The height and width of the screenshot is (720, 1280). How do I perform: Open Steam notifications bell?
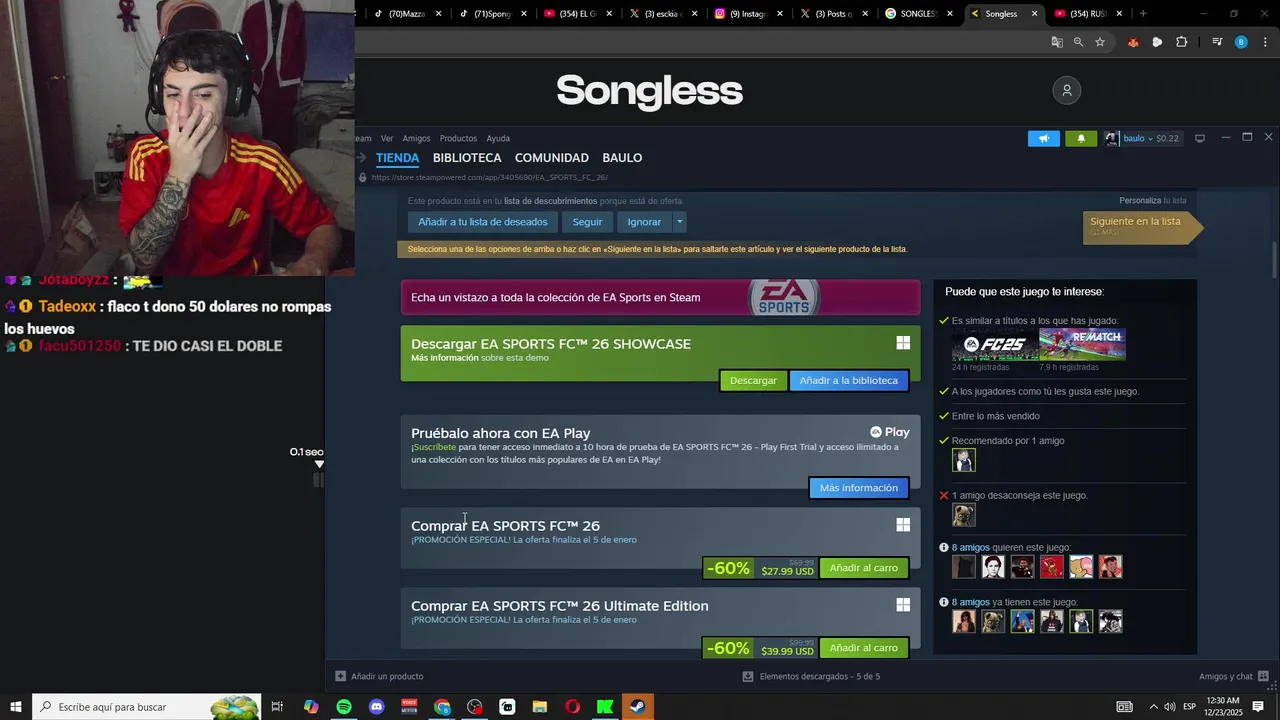coord(1081,138)
